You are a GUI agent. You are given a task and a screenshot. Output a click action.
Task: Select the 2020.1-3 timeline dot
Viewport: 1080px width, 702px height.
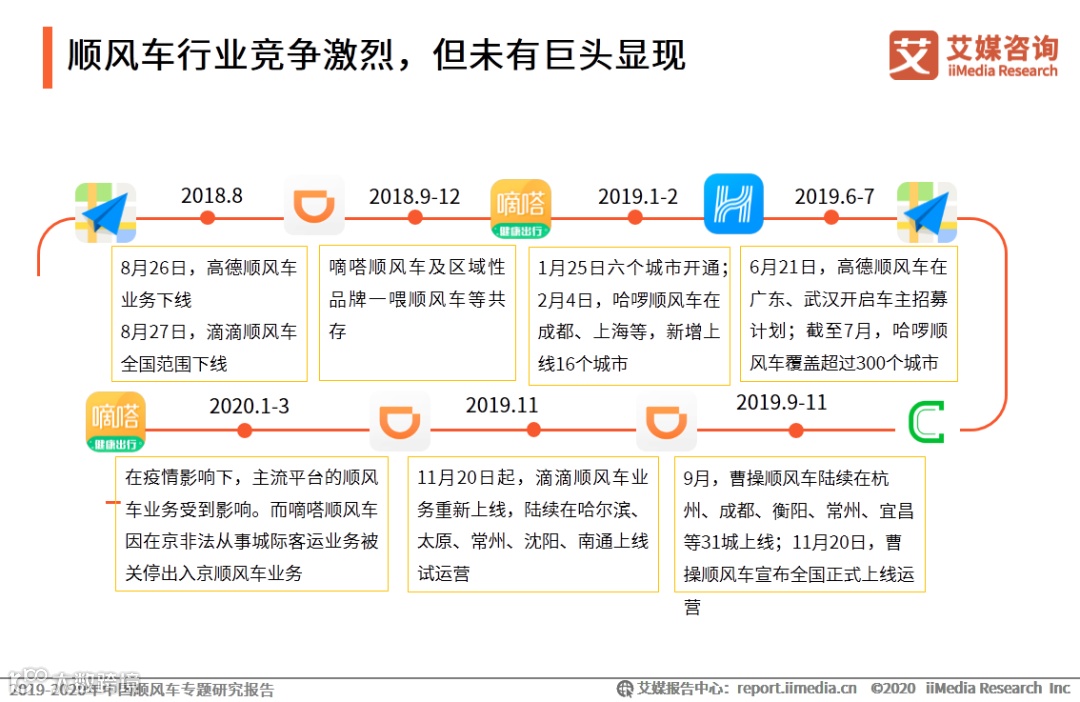coord(245,431)
